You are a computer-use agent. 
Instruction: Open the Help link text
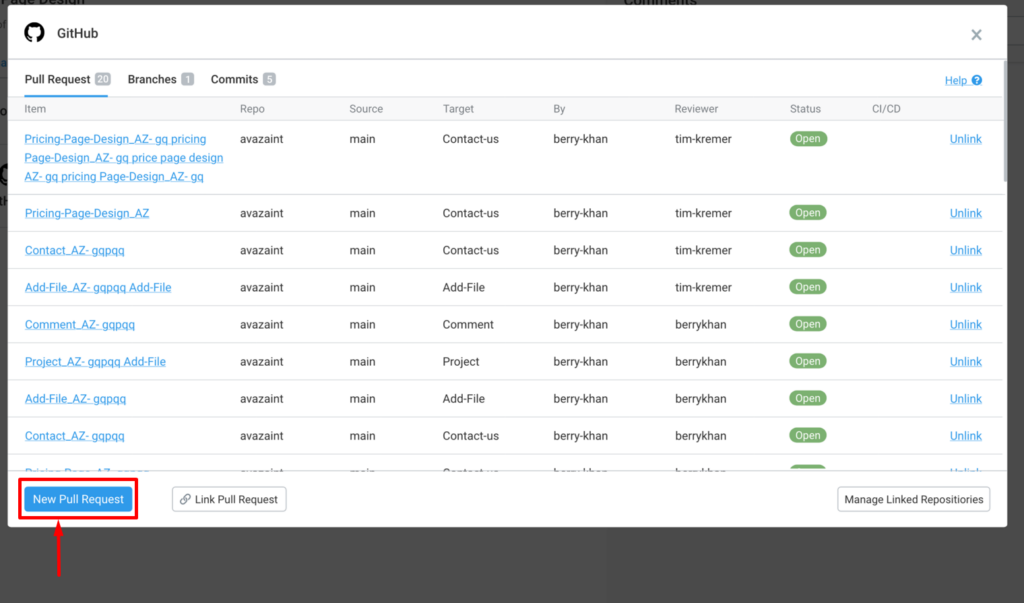coord(955,80)
